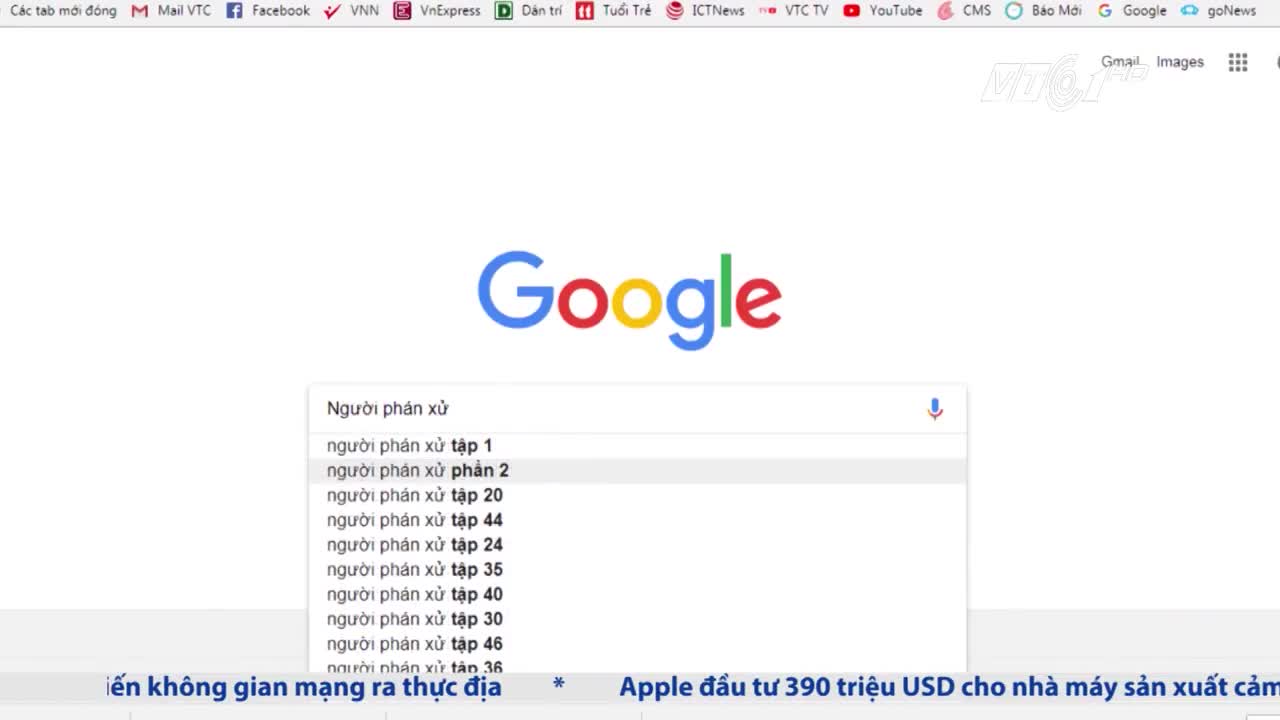Screen dimensions: 1280x720
Task: Open the YouTube bookmark
Action: click(883, 11)
